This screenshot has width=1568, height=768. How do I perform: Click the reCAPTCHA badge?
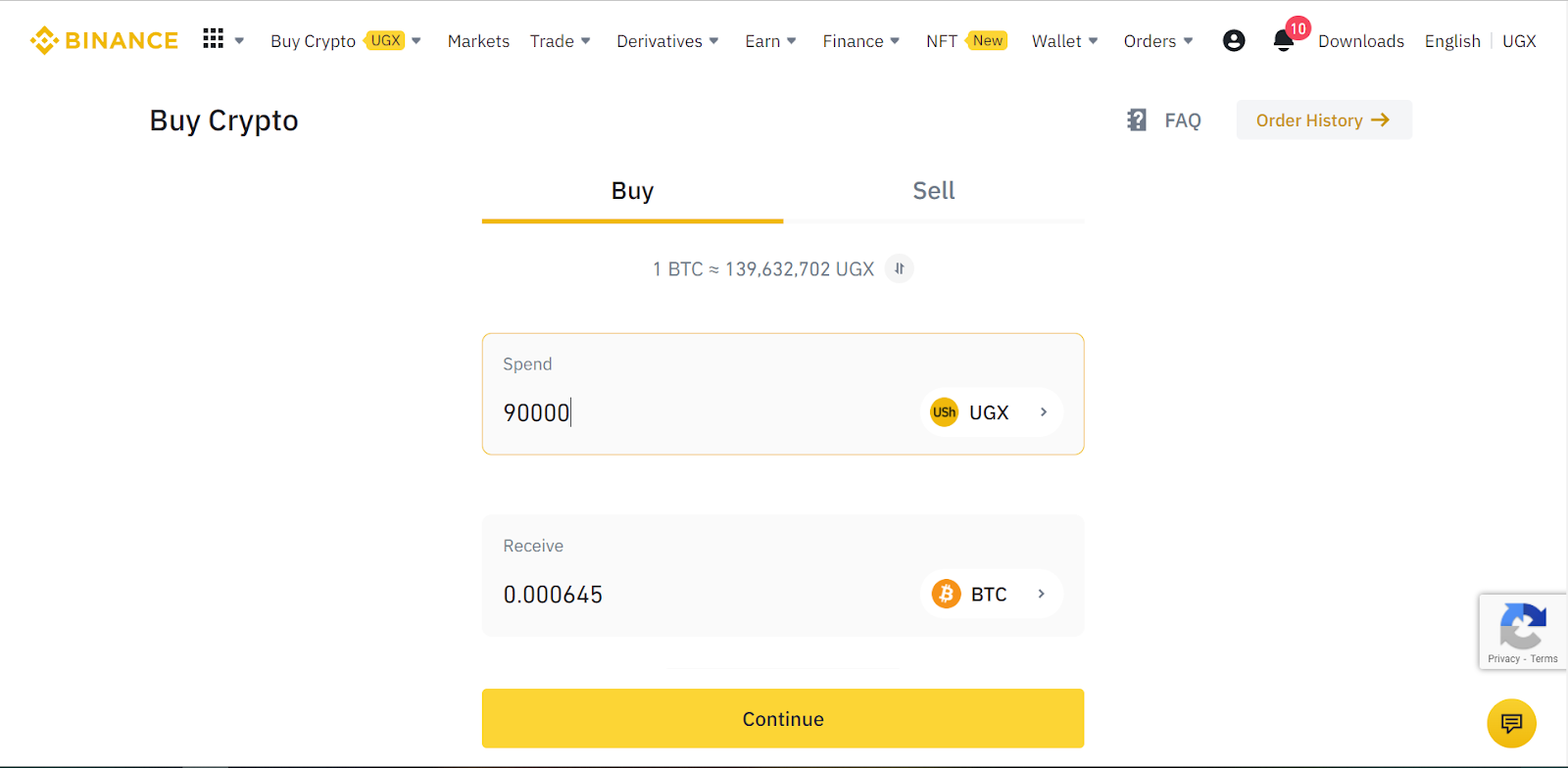pyautogui.click(x=1523, y=632)
